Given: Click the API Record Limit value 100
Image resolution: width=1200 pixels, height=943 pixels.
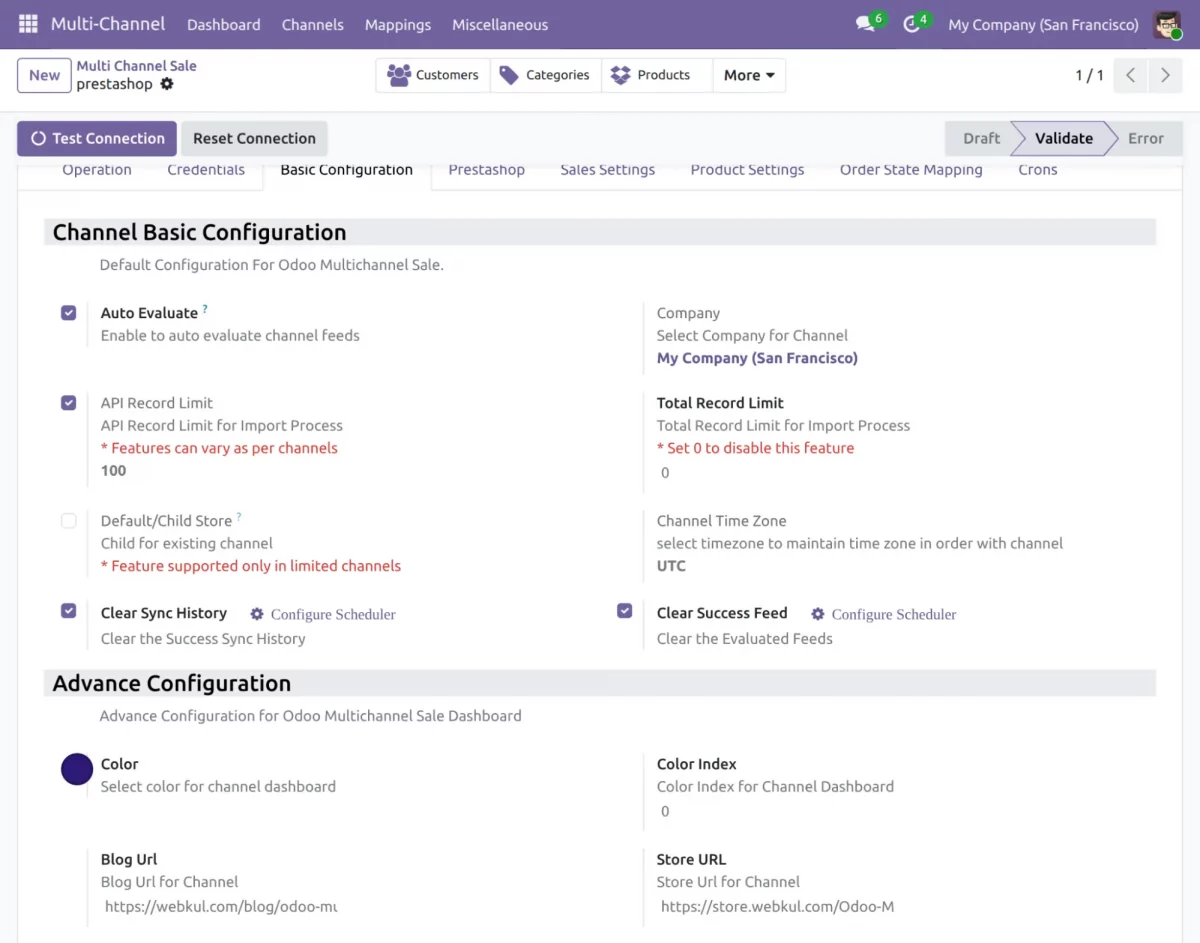Looking at the screenshot, I should pos(113,470).
